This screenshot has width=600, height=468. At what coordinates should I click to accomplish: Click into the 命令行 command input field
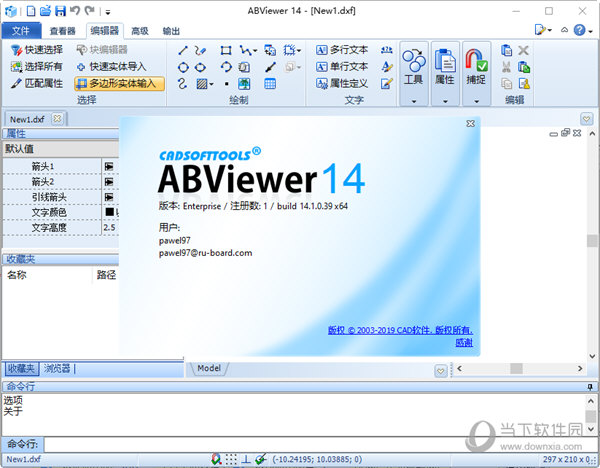point(321,444)
